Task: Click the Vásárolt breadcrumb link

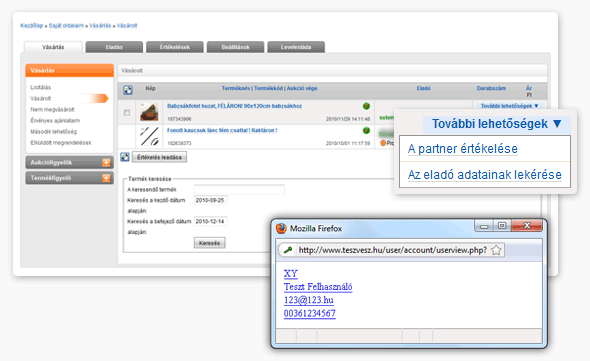Action: 127,26
